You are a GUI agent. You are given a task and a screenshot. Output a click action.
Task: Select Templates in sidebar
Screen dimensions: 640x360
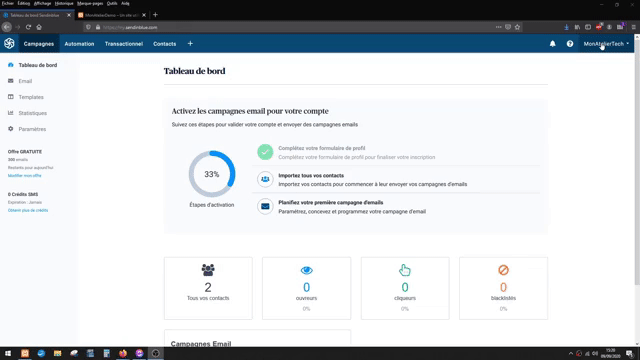coord(31,97)
